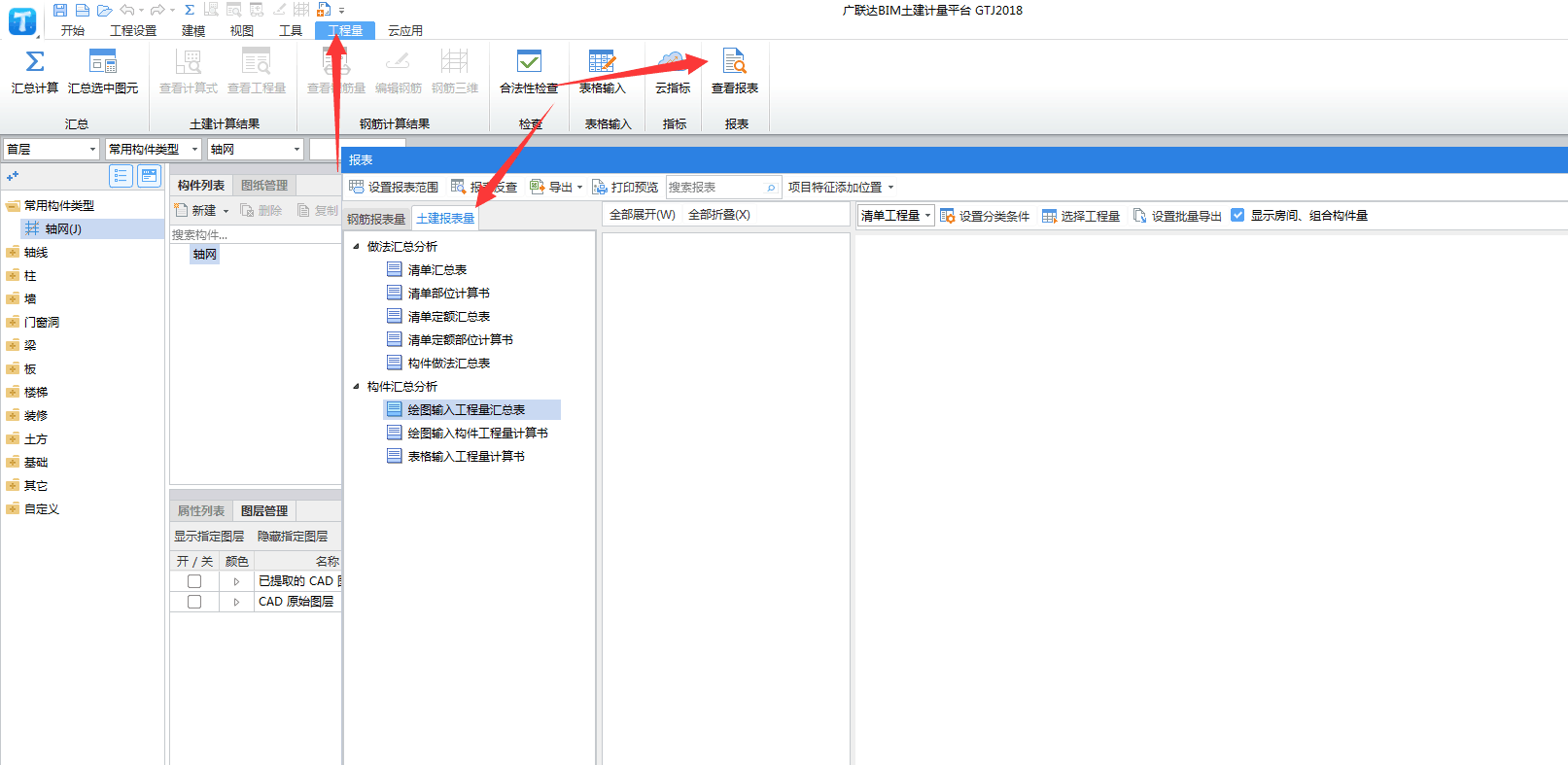Click the 搜索构件 search field

(255, 234)
